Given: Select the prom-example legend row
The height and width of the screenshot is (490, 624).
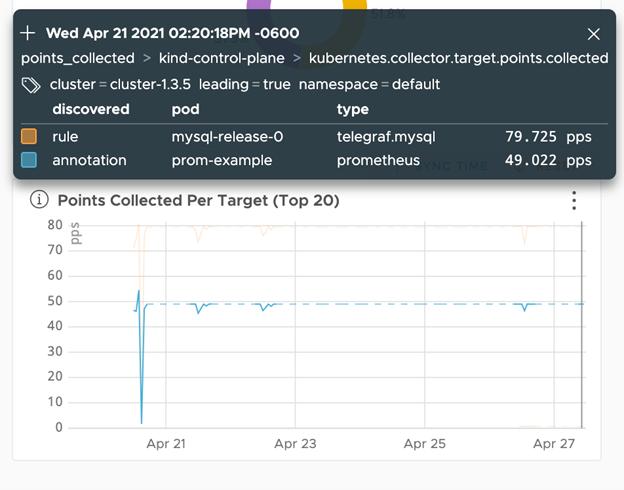Looking at the screenshot, I should (314, 160).
